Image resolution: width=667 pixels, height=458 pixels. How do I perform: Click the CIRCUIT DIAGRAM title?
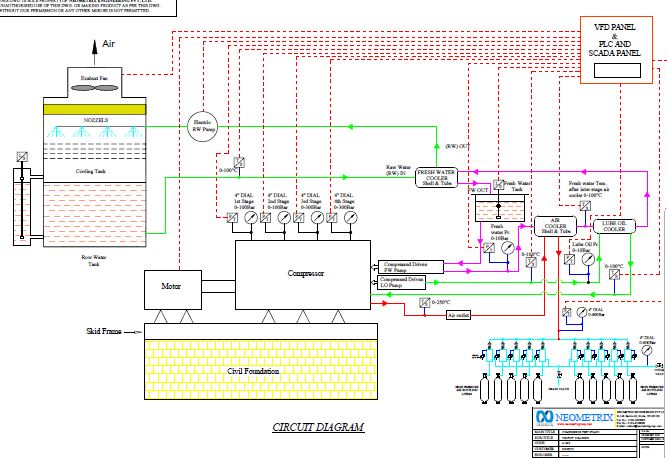pos(318,427)
